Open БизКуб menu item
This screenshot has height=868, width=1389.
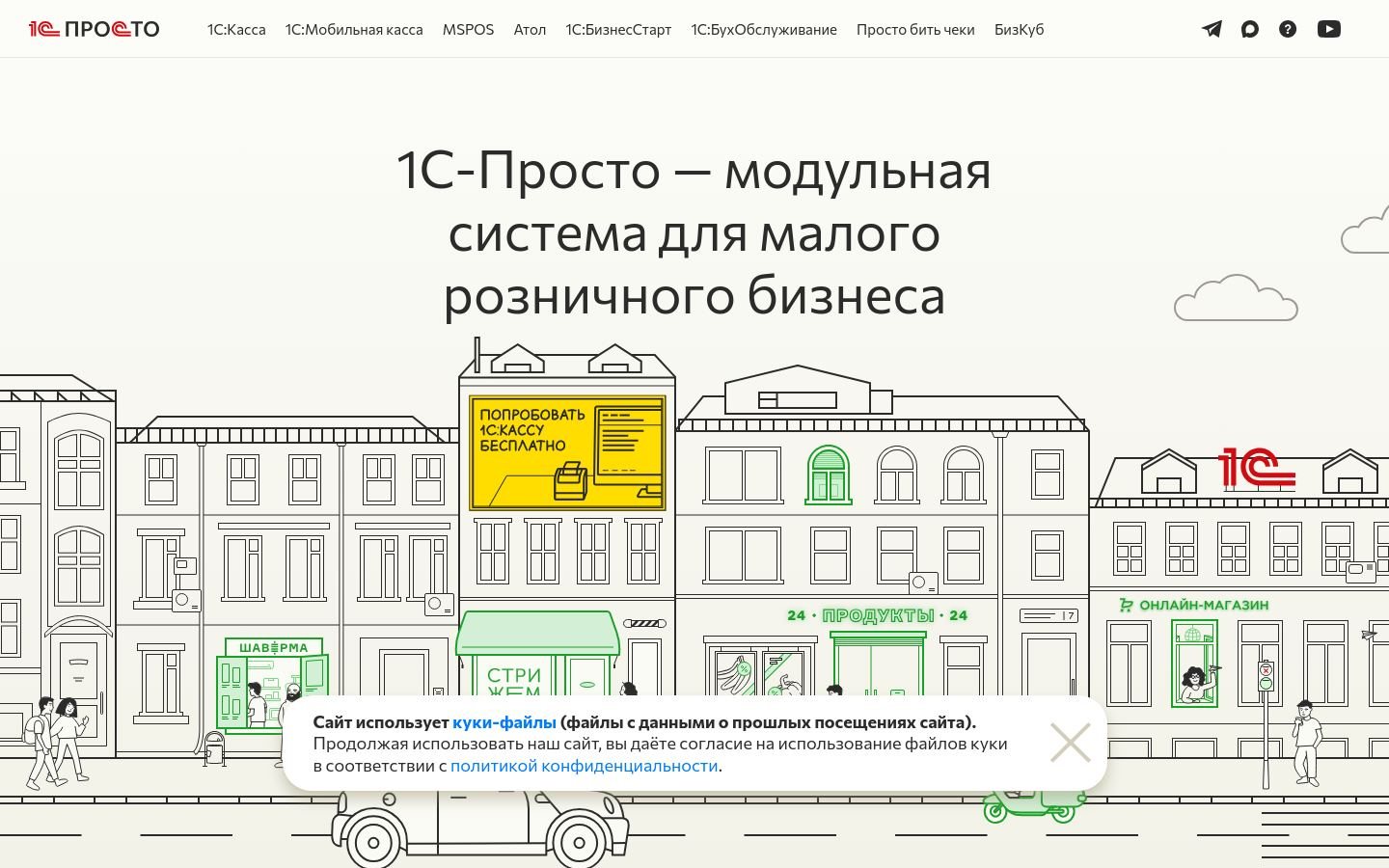click(x=1019, y=30)
